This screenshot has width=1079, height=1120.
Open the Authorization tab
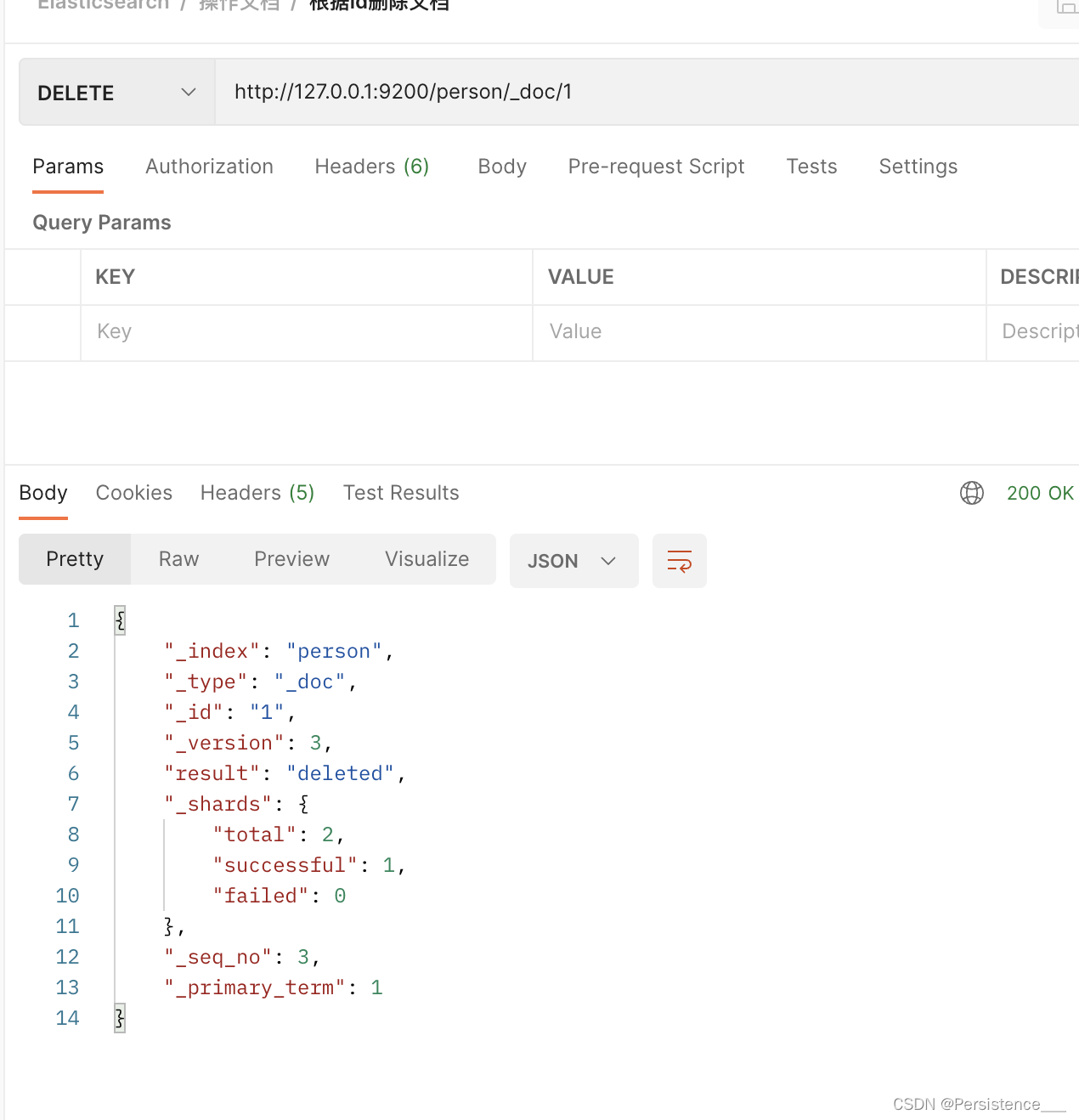point(209,167)
